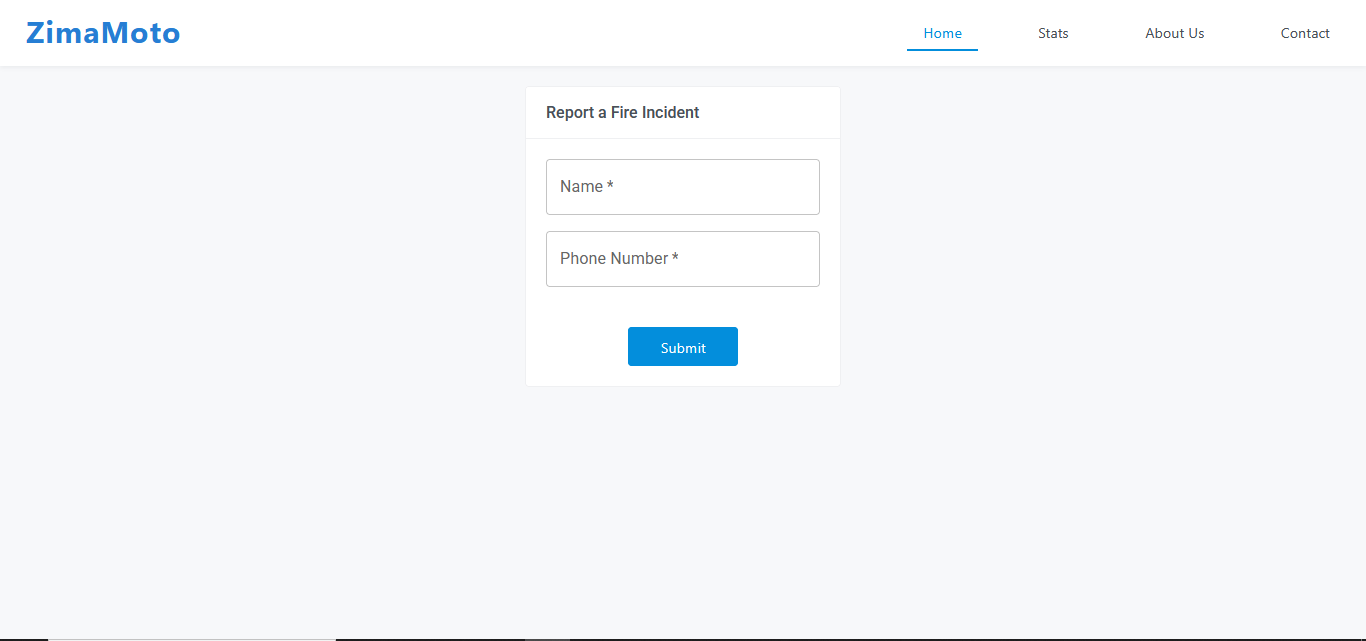The image size is (1366, 641).
Task: Click empty space below the Submit button in card
Action: (x=683, y=376)
